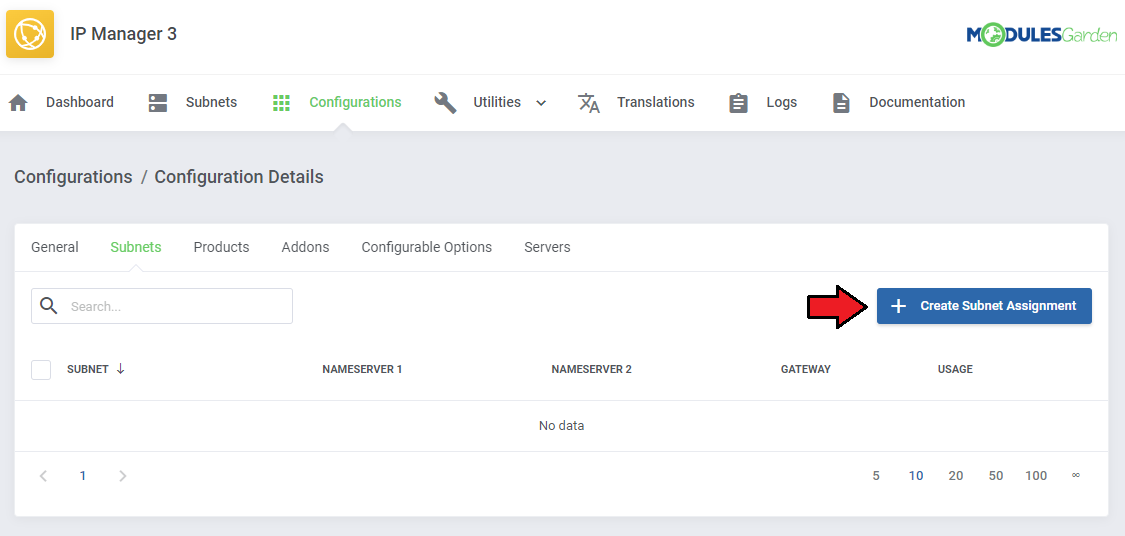Click the USAGE column header
1125x536 pixels.
pos(955,370)
